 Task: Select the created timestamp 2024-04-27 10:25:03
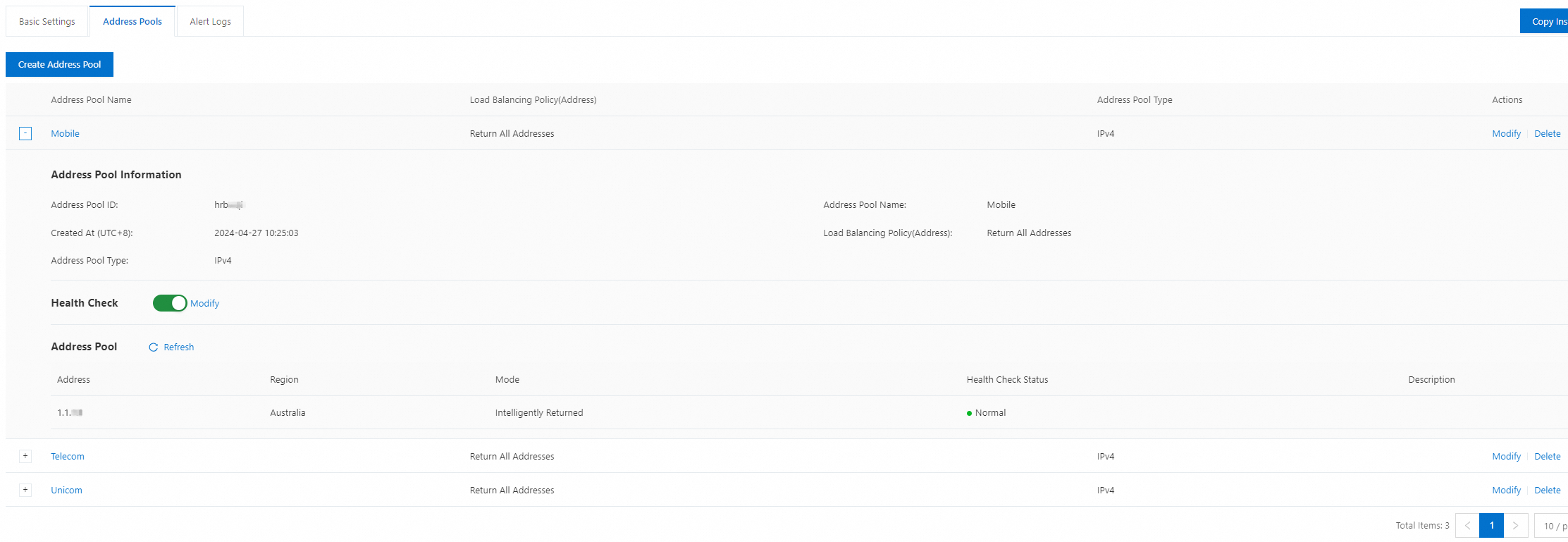tap(256, 233)
